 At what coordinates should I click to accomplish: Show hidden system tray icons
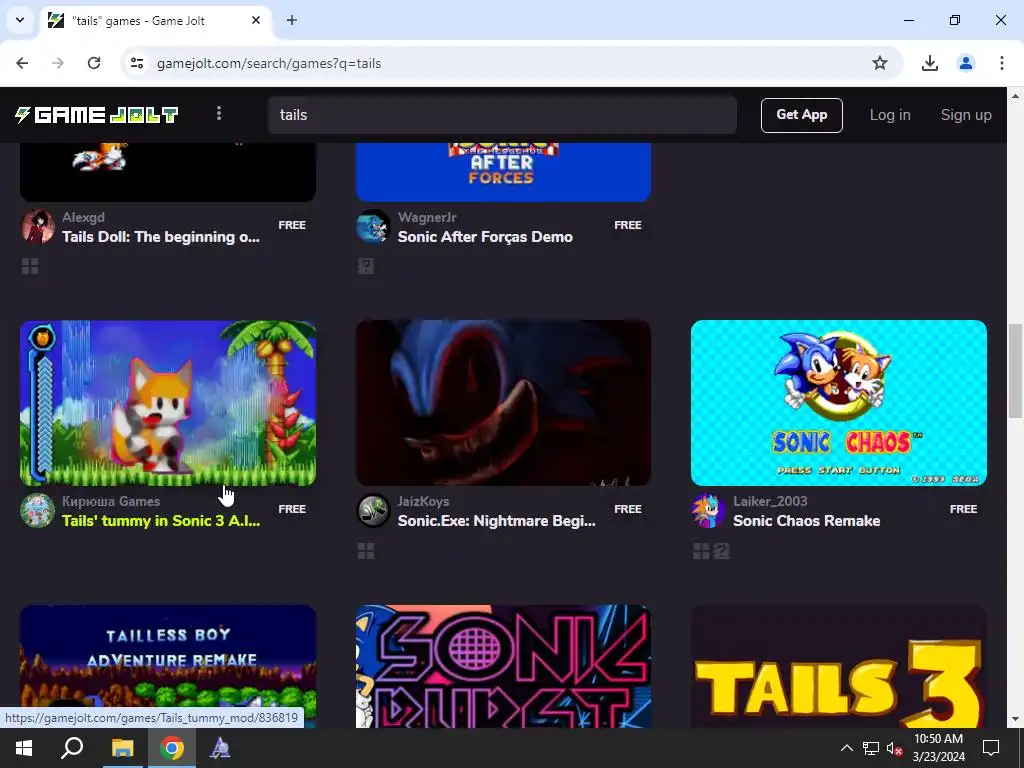[846, 748]
